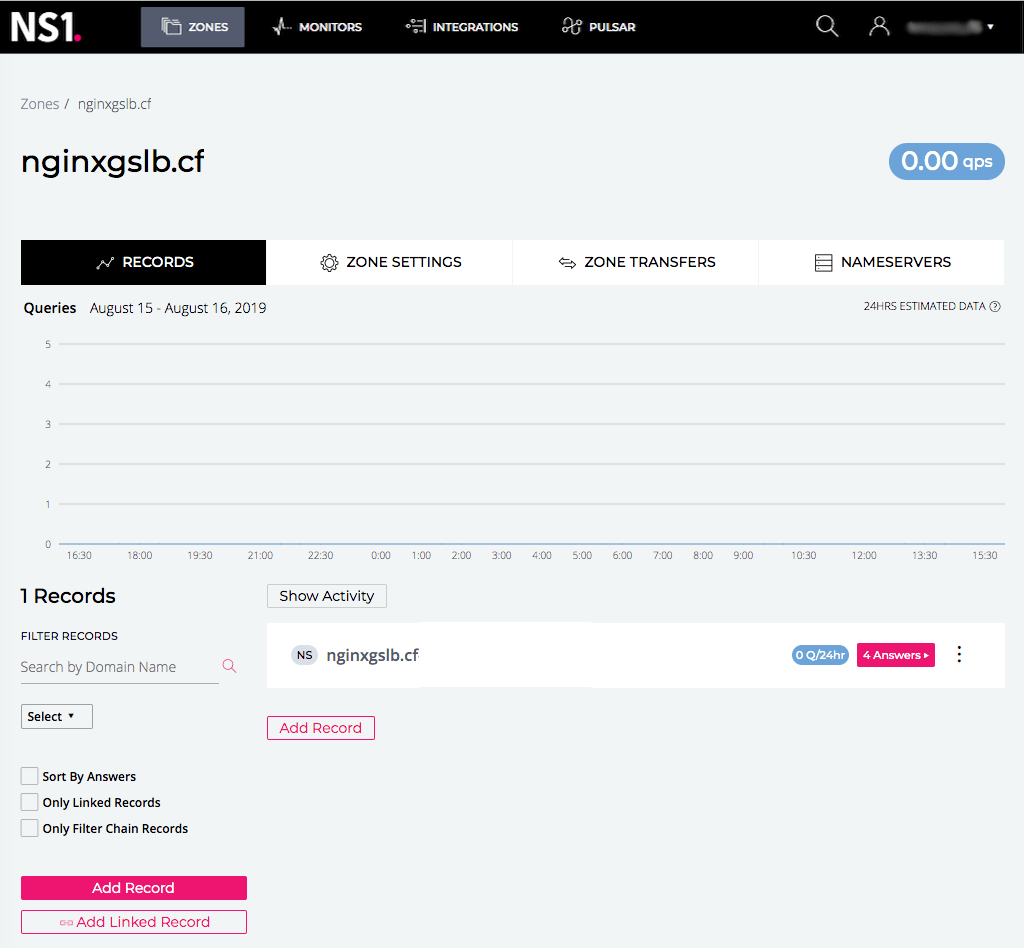Image resolution: width=1024 pixels, height=948 pixels.
Task: Check Only Linked Records
Action: [x=28, y=802]
